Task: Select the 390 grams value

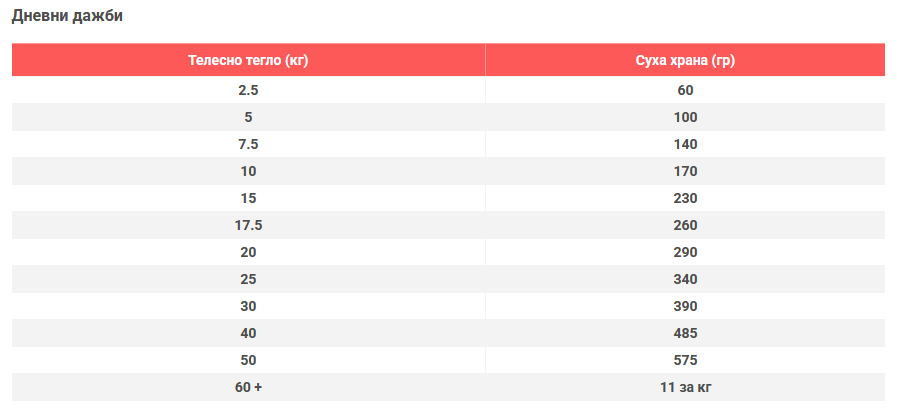Action: tap(685, 306)
